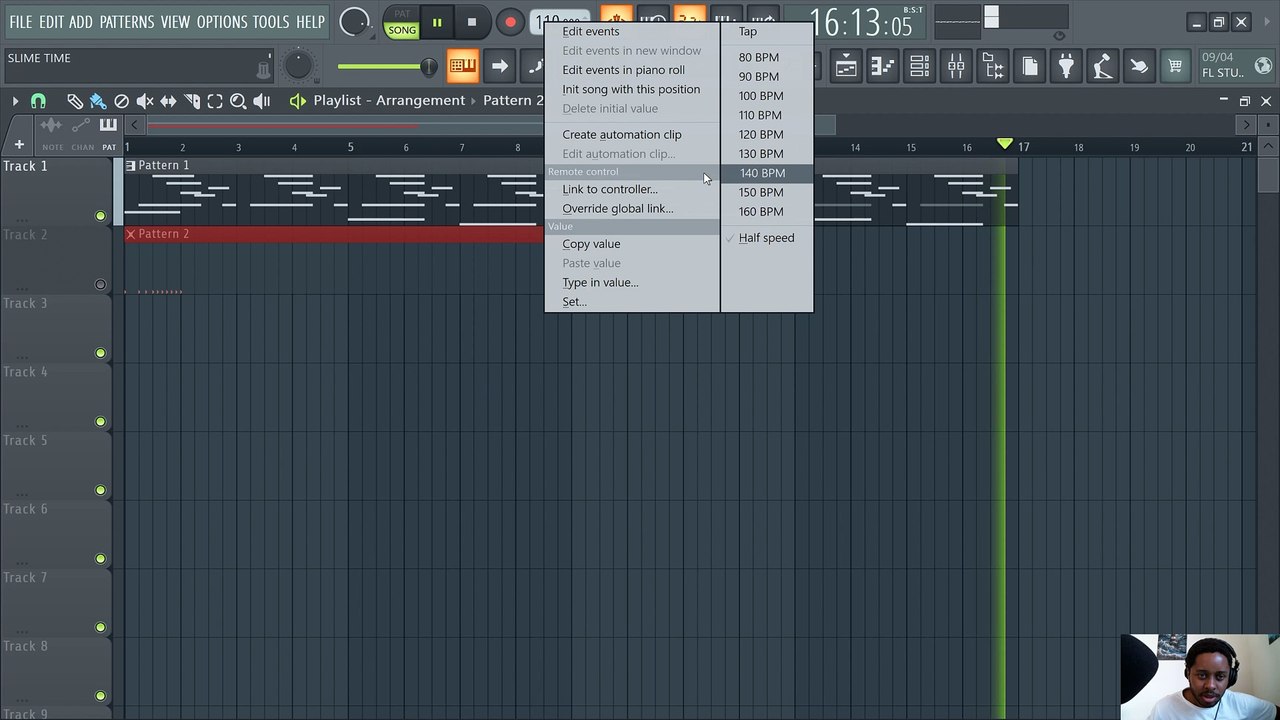Select PAT picker mode tab

tap(108, 131)
